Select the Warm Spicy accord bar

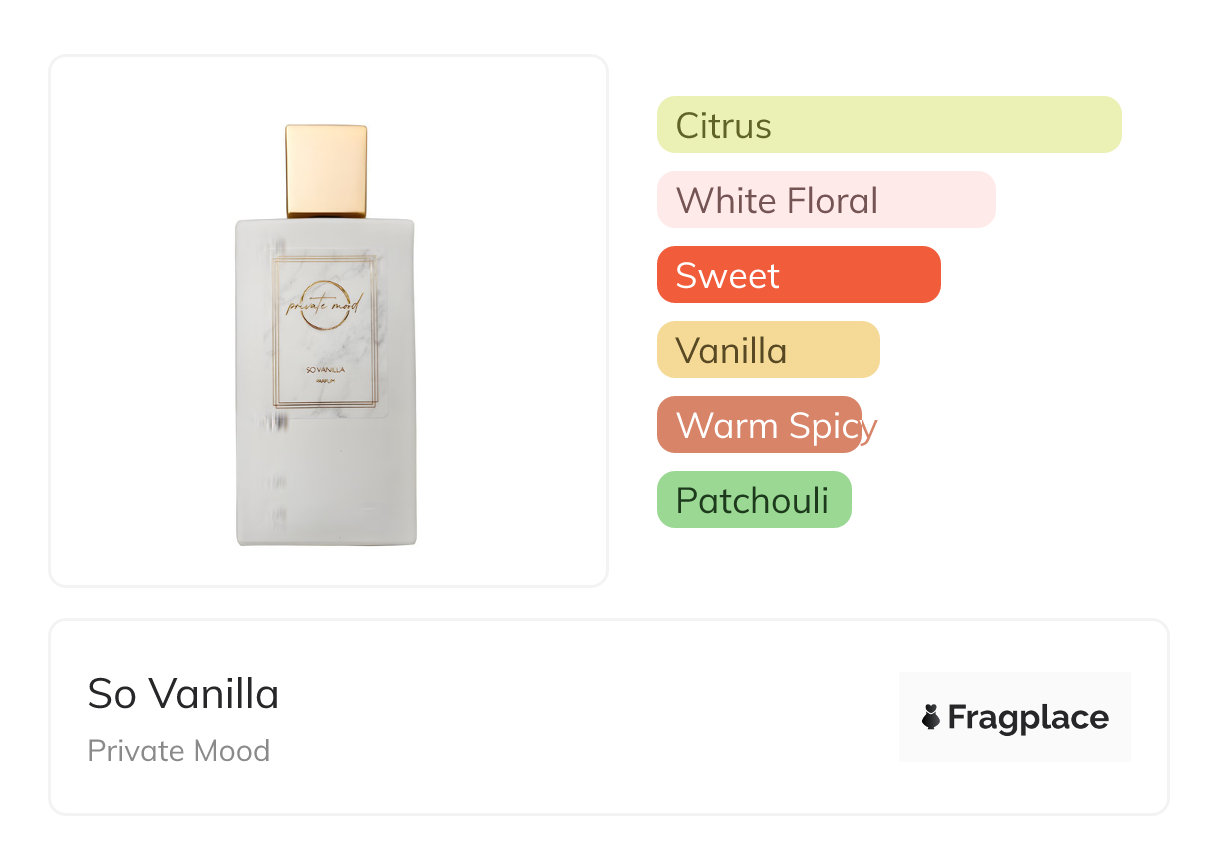click(x=758, y=425)
